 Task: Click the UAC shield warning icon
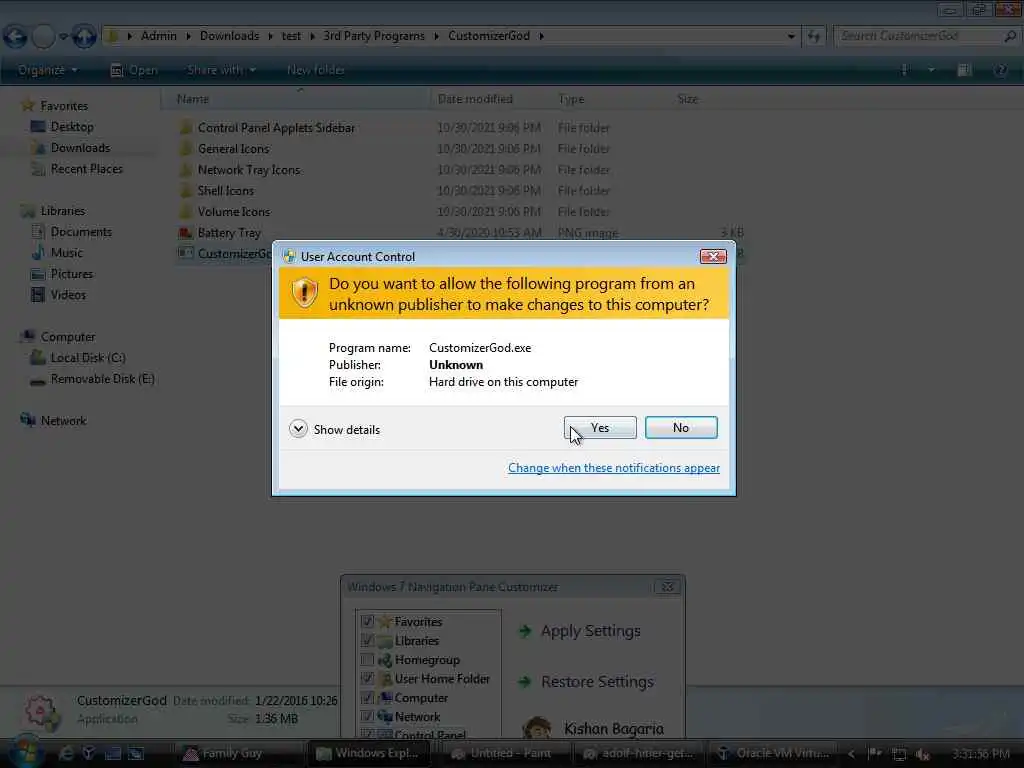point(304,293)
